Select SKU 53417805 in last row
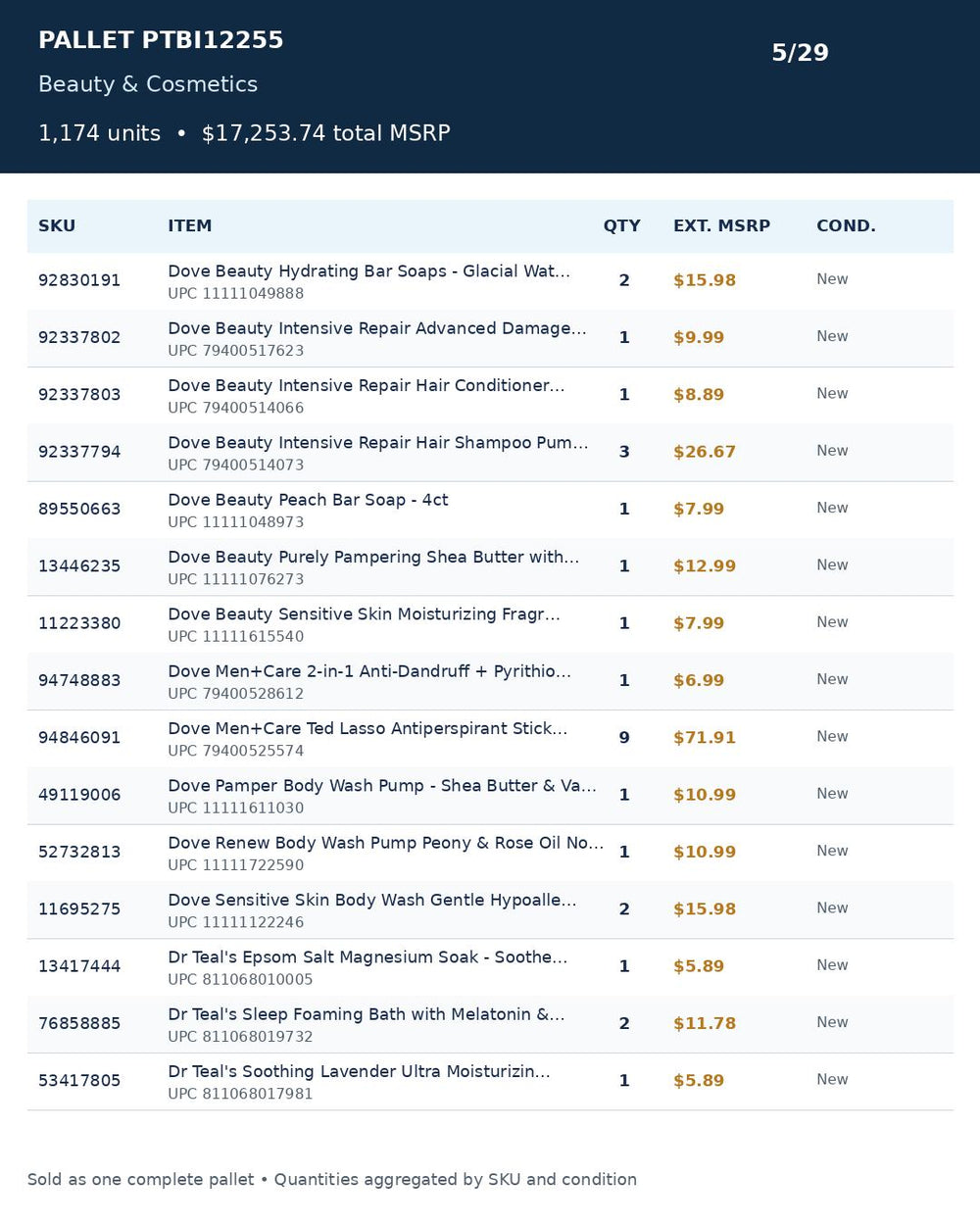980x1225 pixels. [x=79, y=1081]
